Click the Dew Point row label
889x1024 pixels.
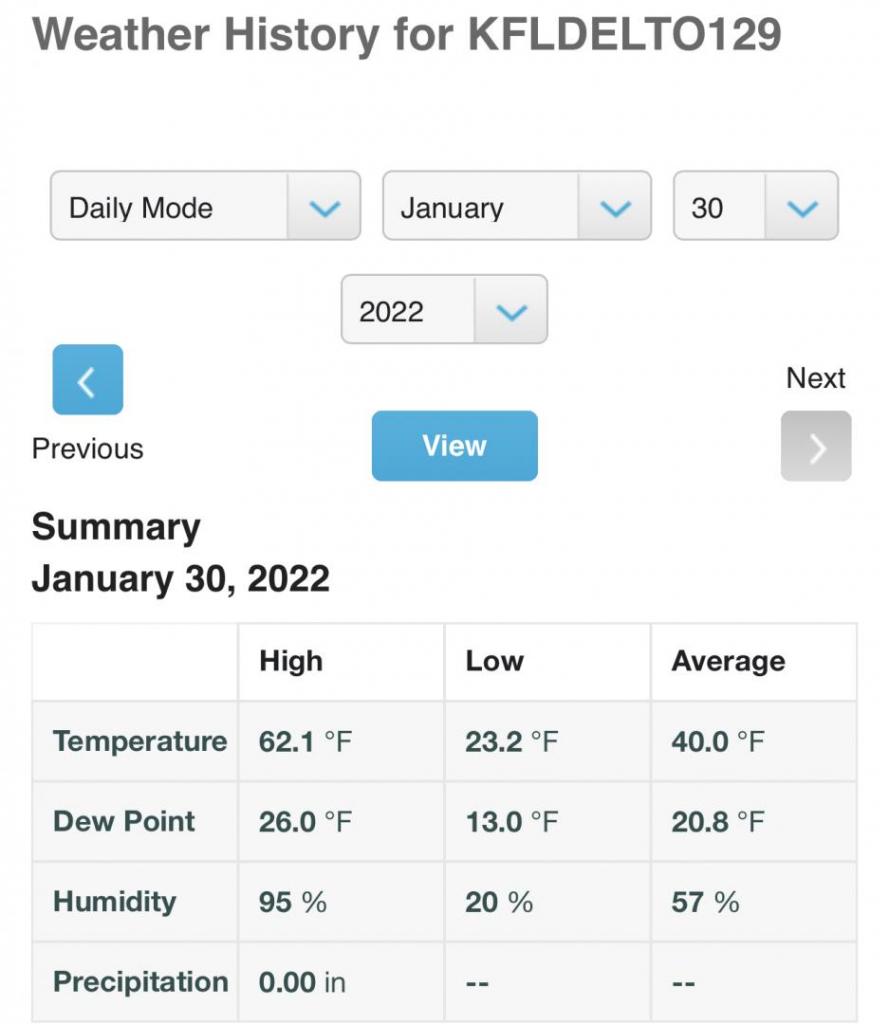pyautogui.click(x=124, y=822)
